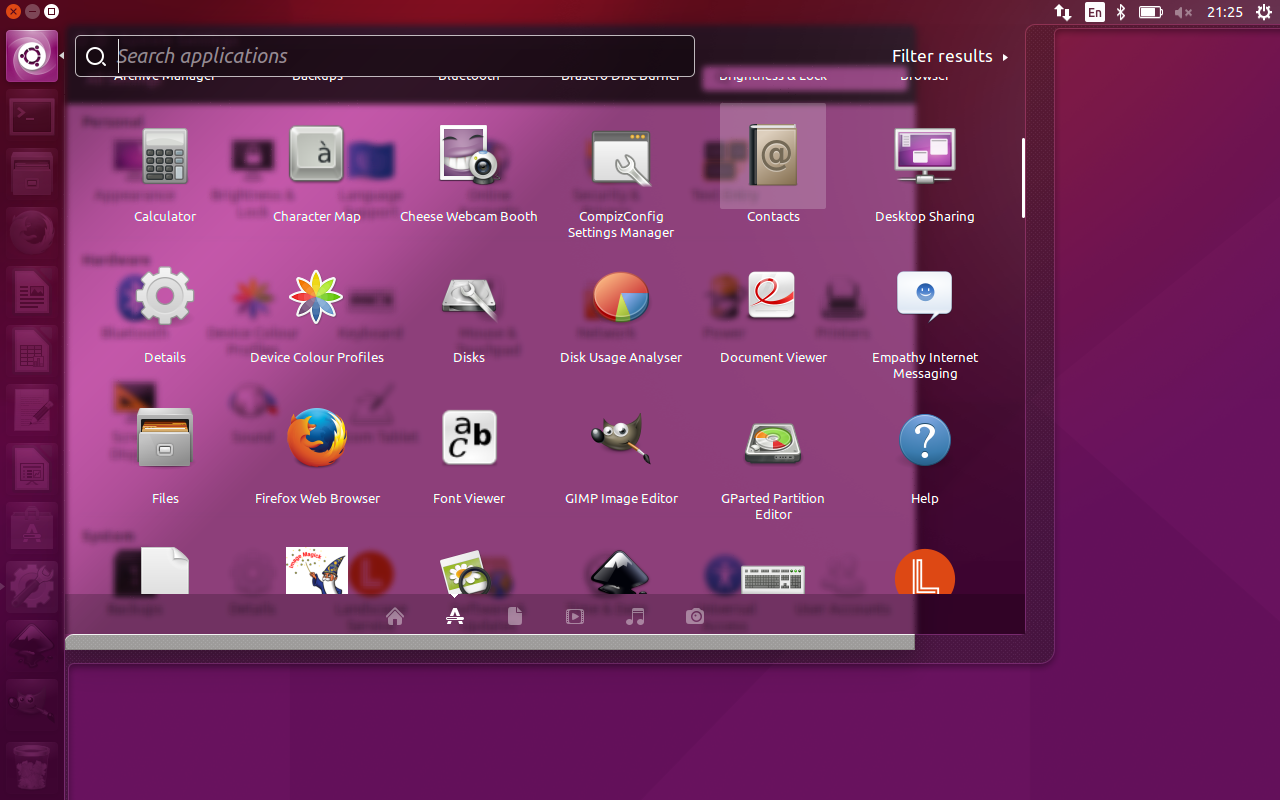The image size is (1280, 800).
Task: Open the Help application
Action: click(x=925, y=440)
